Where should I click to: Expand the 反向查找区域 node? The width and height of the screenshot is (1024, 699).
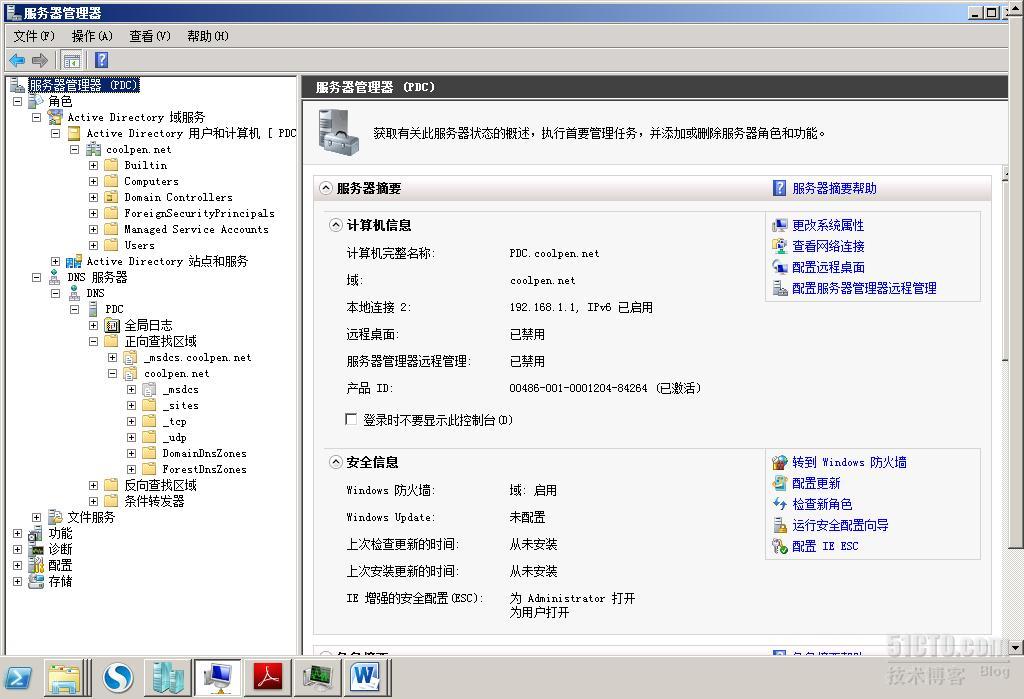point(93,485)
